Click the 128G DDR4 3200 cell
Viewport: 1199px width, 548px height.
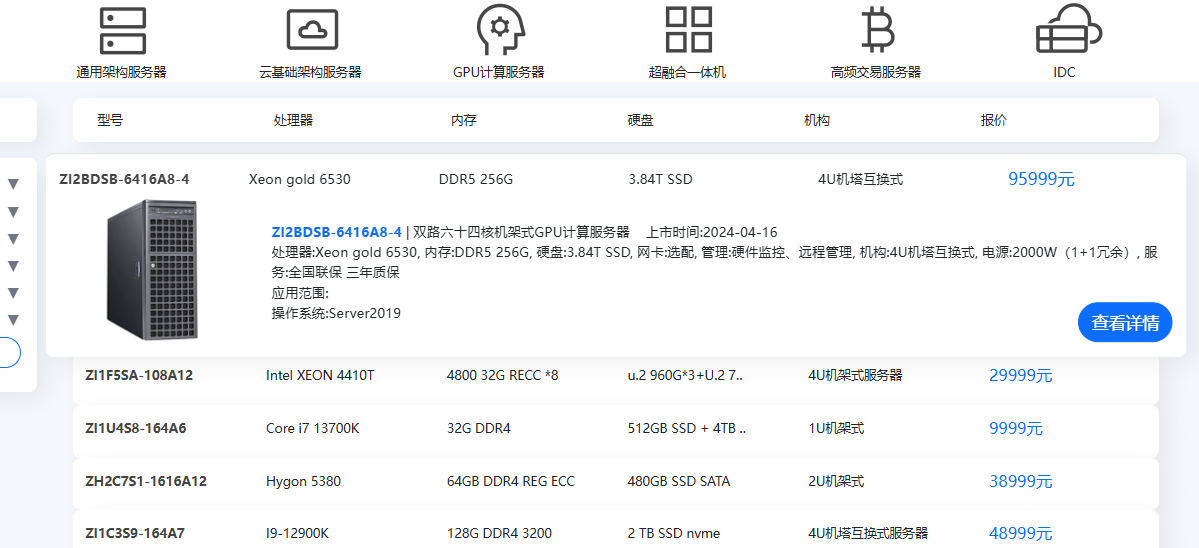click(x=499, y=533)
